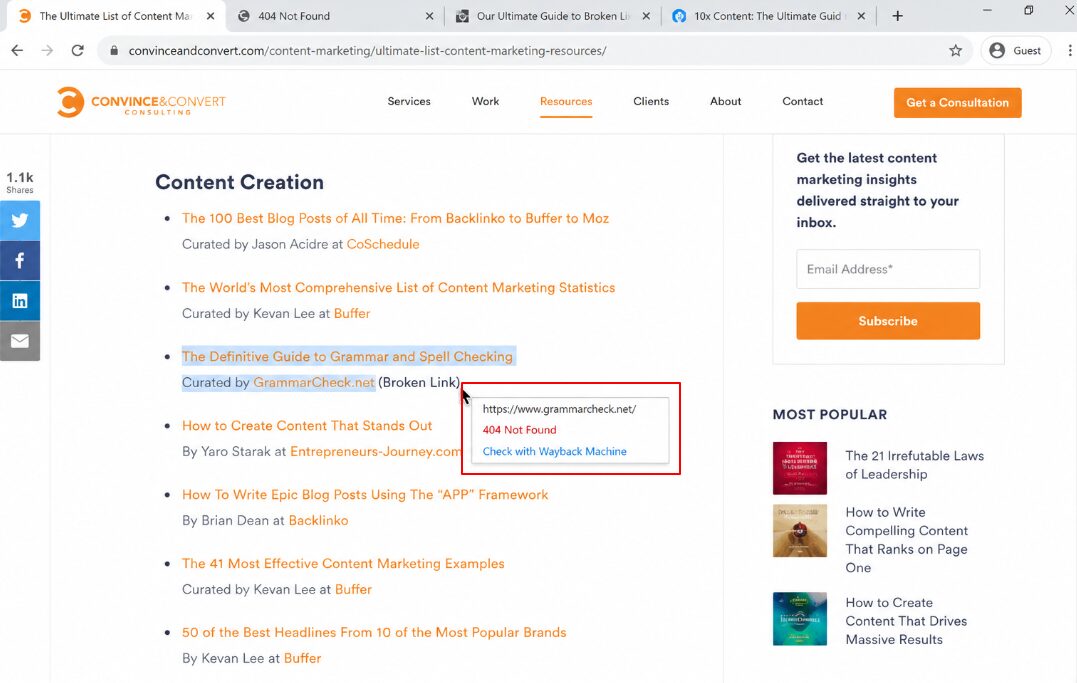Click the https://www.grammarcheck.net/ URL in popup
Viewport: 1077px width, 683px height.
(559, 409)
